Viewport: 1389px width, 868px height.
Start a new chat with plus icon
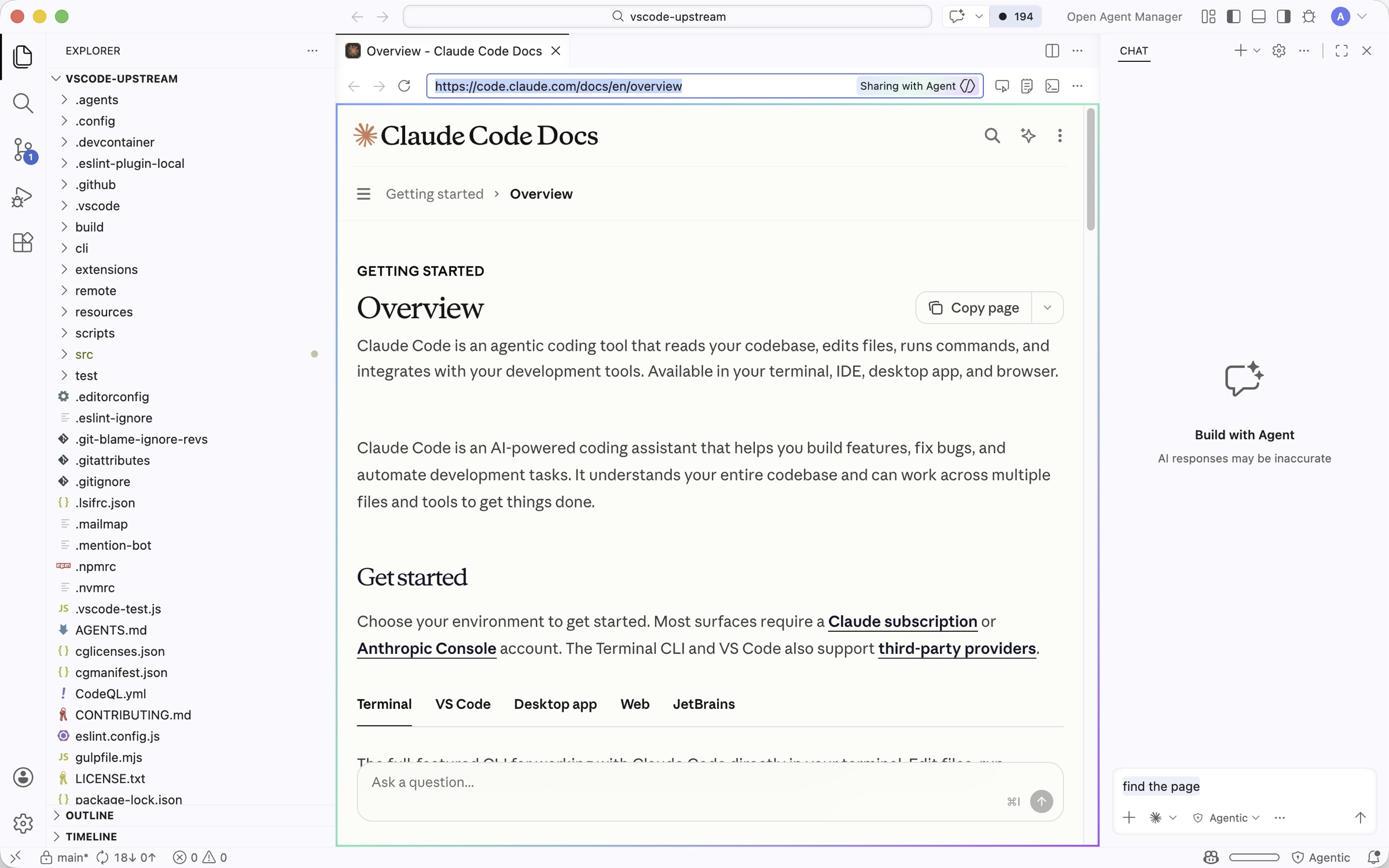pyautogui.click(x=1240, y=51)
